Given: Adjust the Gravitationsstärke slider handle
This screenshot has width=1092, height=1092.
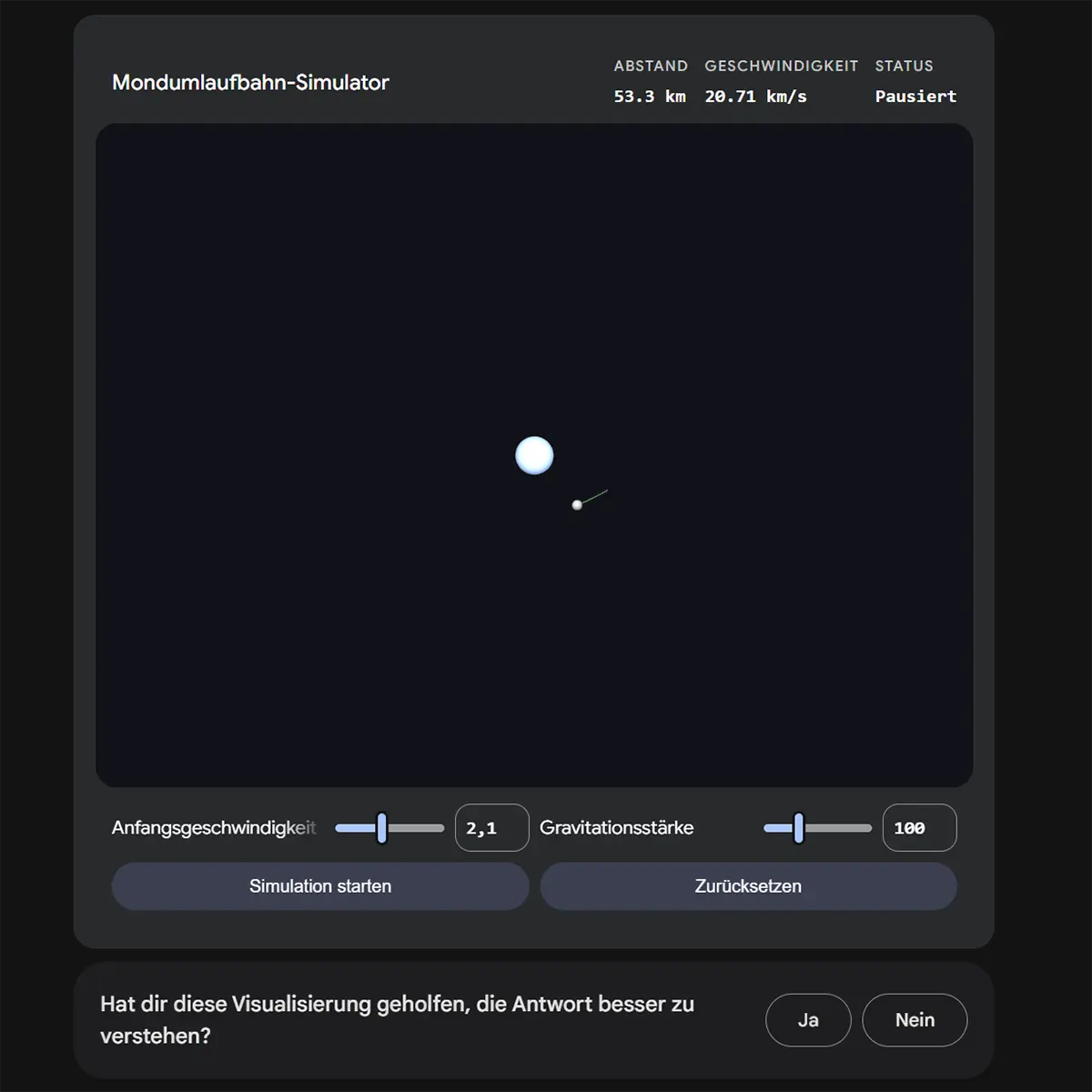Looking at the screenshot, I should (798, 827).
